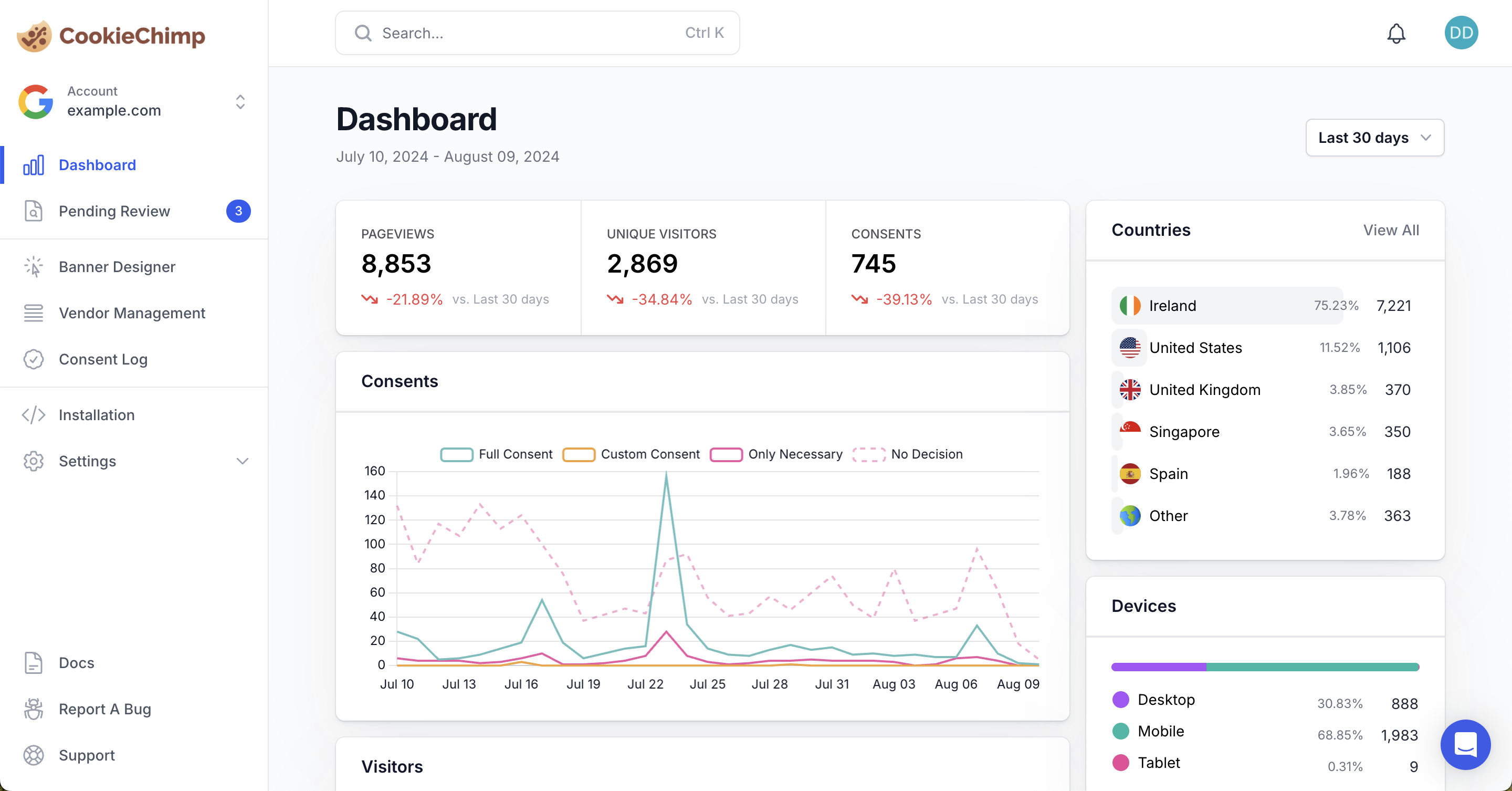1512x791 pixels.
Task: Click the search magnifier icon
Action: pyautogui.click(x=363, y=33)
